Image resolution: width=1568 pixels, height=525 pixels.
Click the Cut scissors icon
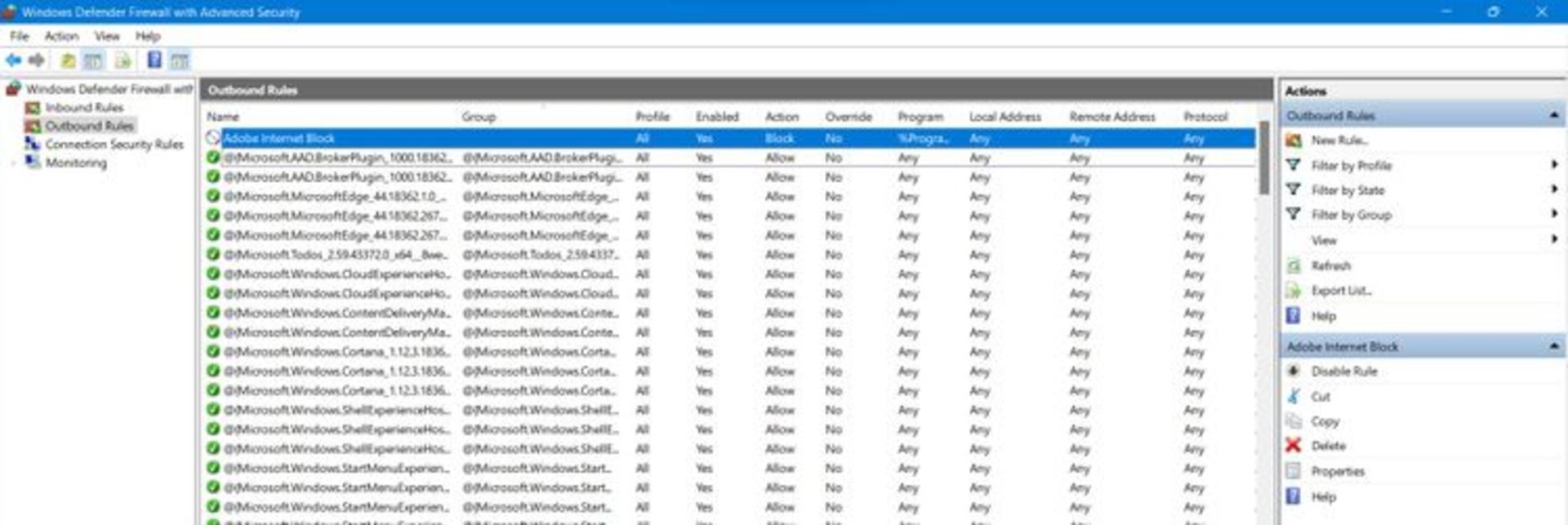(x=1294, y=397)
